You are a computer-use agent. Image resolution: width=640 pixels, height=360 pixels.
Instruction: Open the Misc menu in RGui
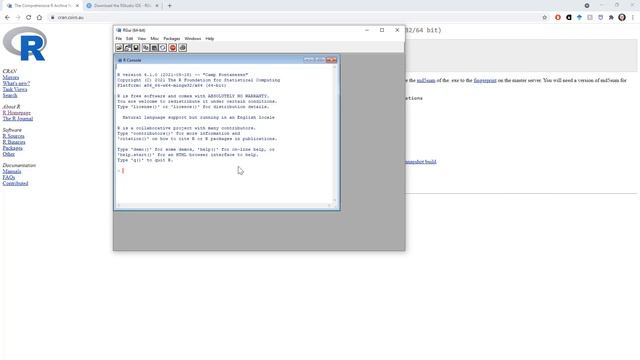click(154, 38)
